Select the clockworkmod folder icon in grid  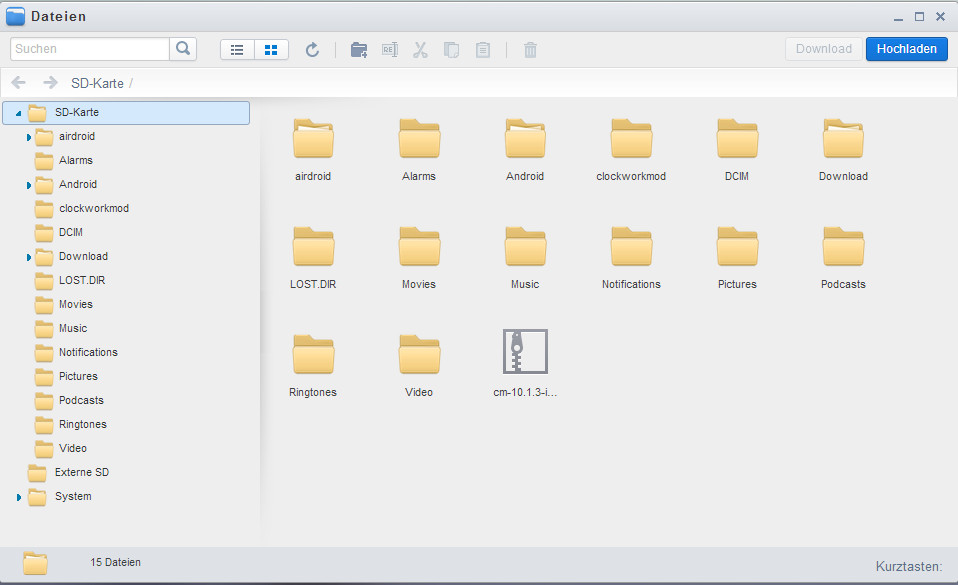point(631,139)
